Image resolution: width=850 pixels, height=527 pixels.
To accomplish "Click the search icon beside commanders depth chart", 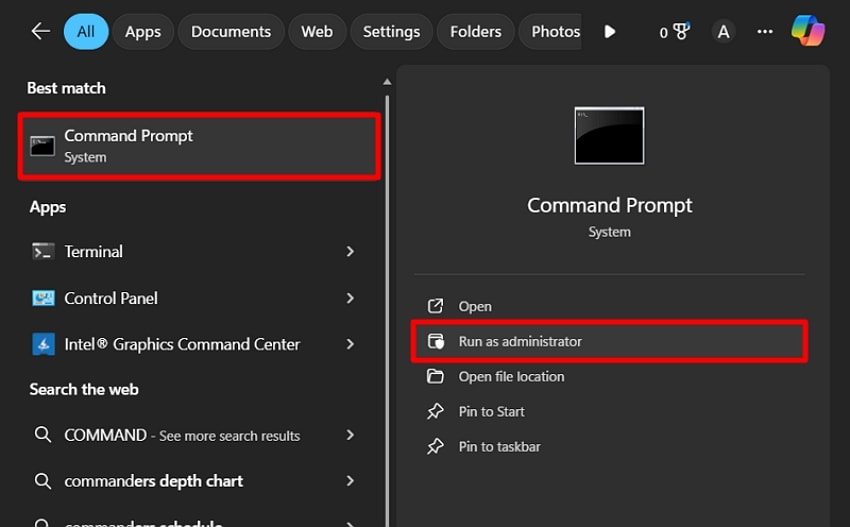I will (x=43, y=481).
